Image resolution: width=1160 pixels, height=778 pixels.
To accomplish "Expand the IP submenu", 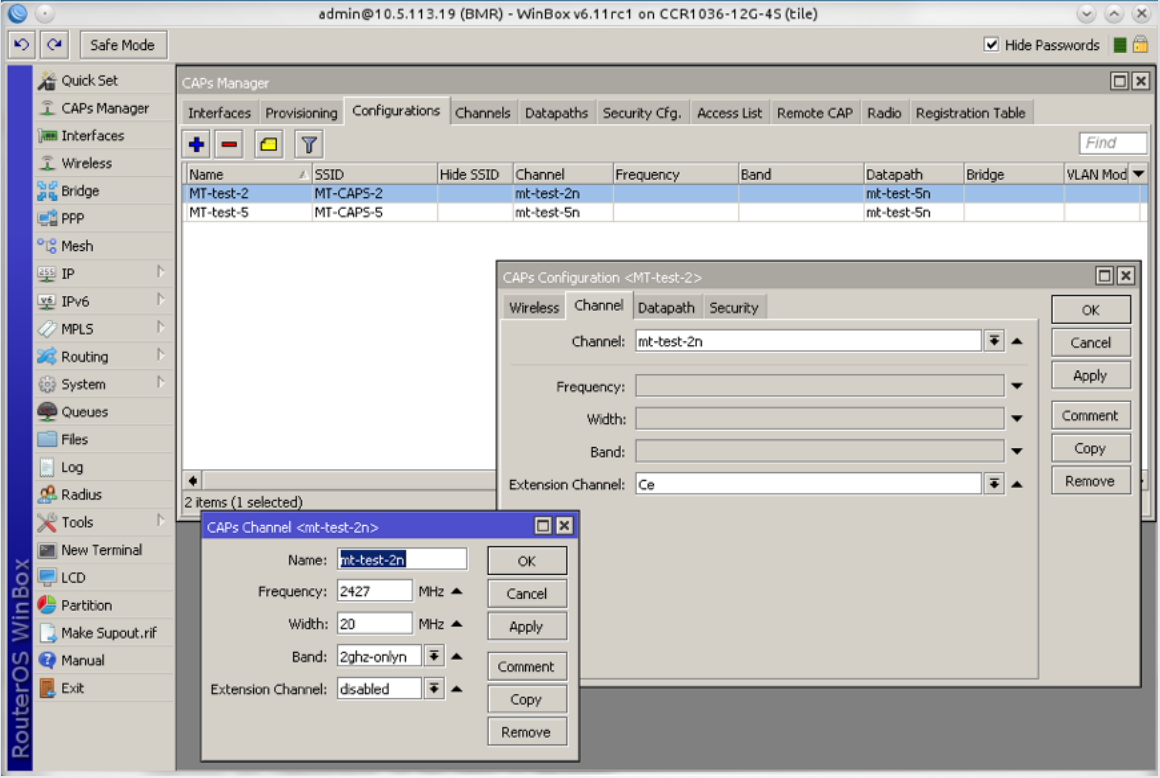I will click(161, 273).
